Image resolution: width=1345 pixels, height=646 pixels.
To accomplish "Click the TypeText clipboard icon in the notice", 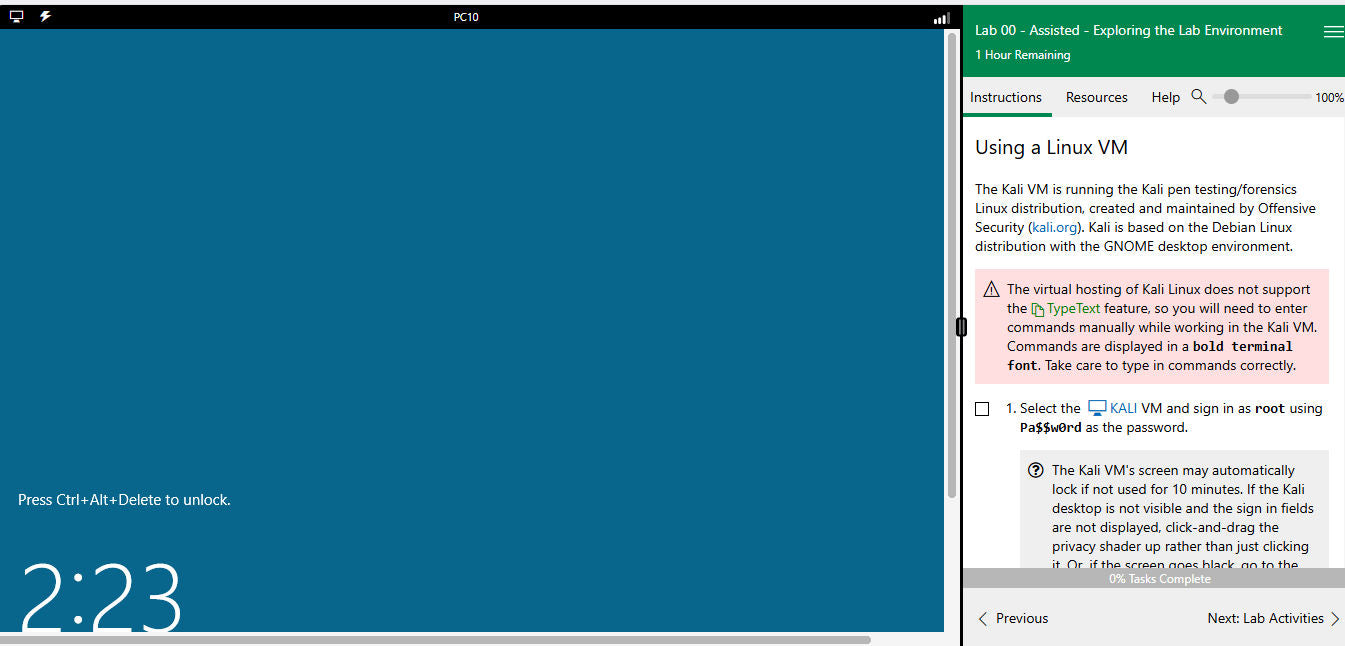I will pyautogui.click(x=1040, y=308).
